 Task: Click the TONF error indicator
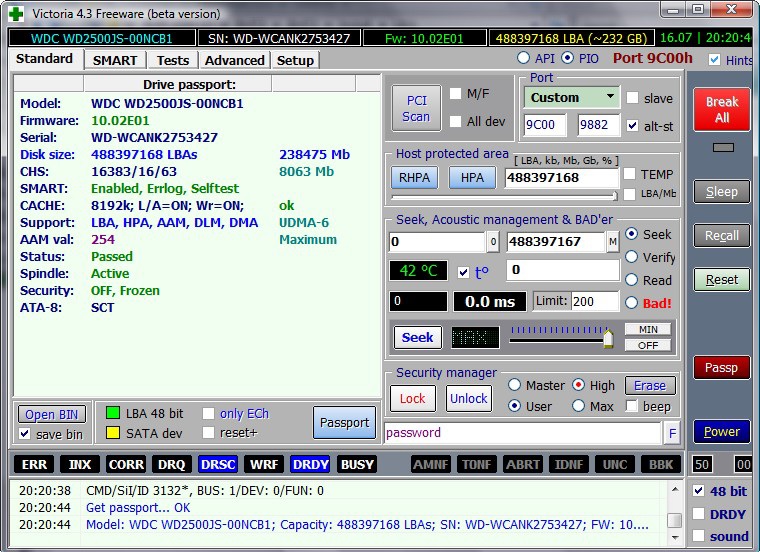tap(477, 464)
